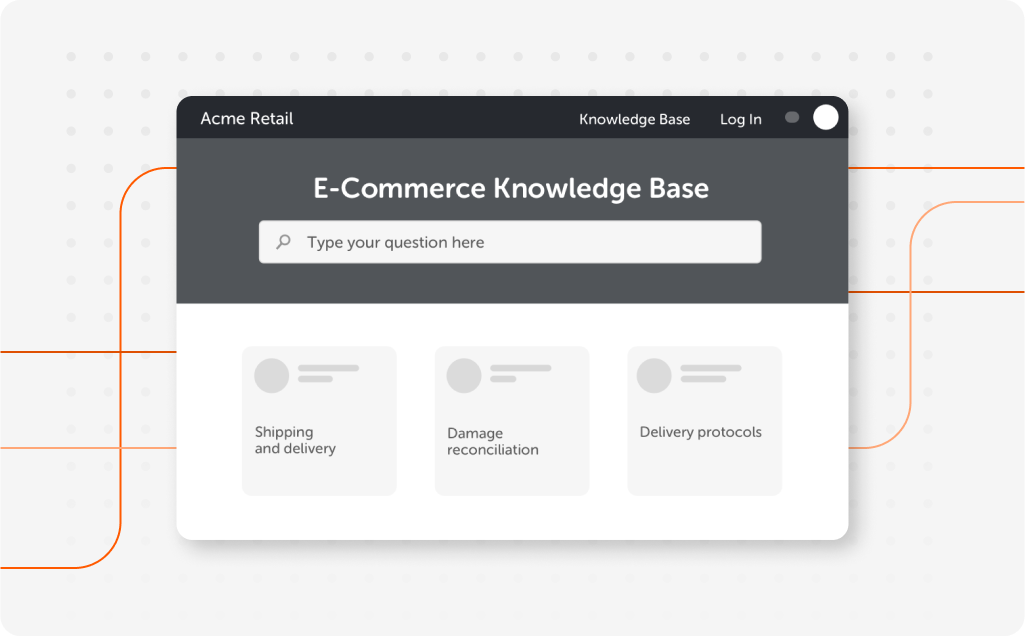Go to the Acme Retail home via navbar
The width and height of the screenshot is (1025, 636).
246,118
